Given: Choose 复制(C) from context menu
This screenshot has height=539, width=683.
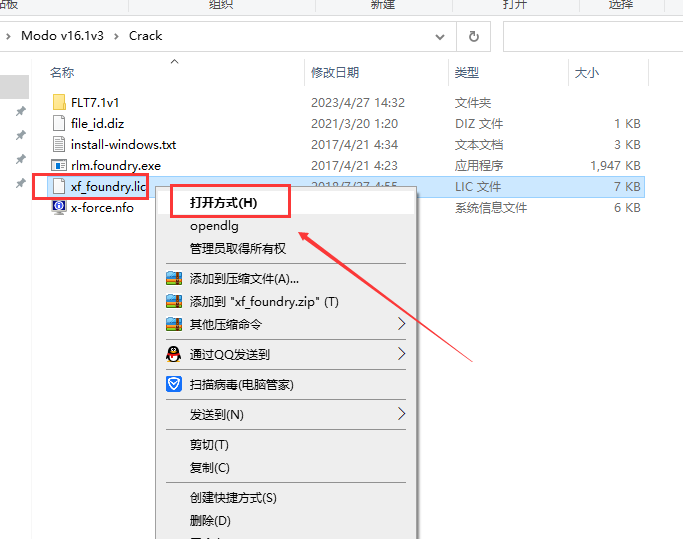Looking at the screenshot, I should [x=210, y=468].
